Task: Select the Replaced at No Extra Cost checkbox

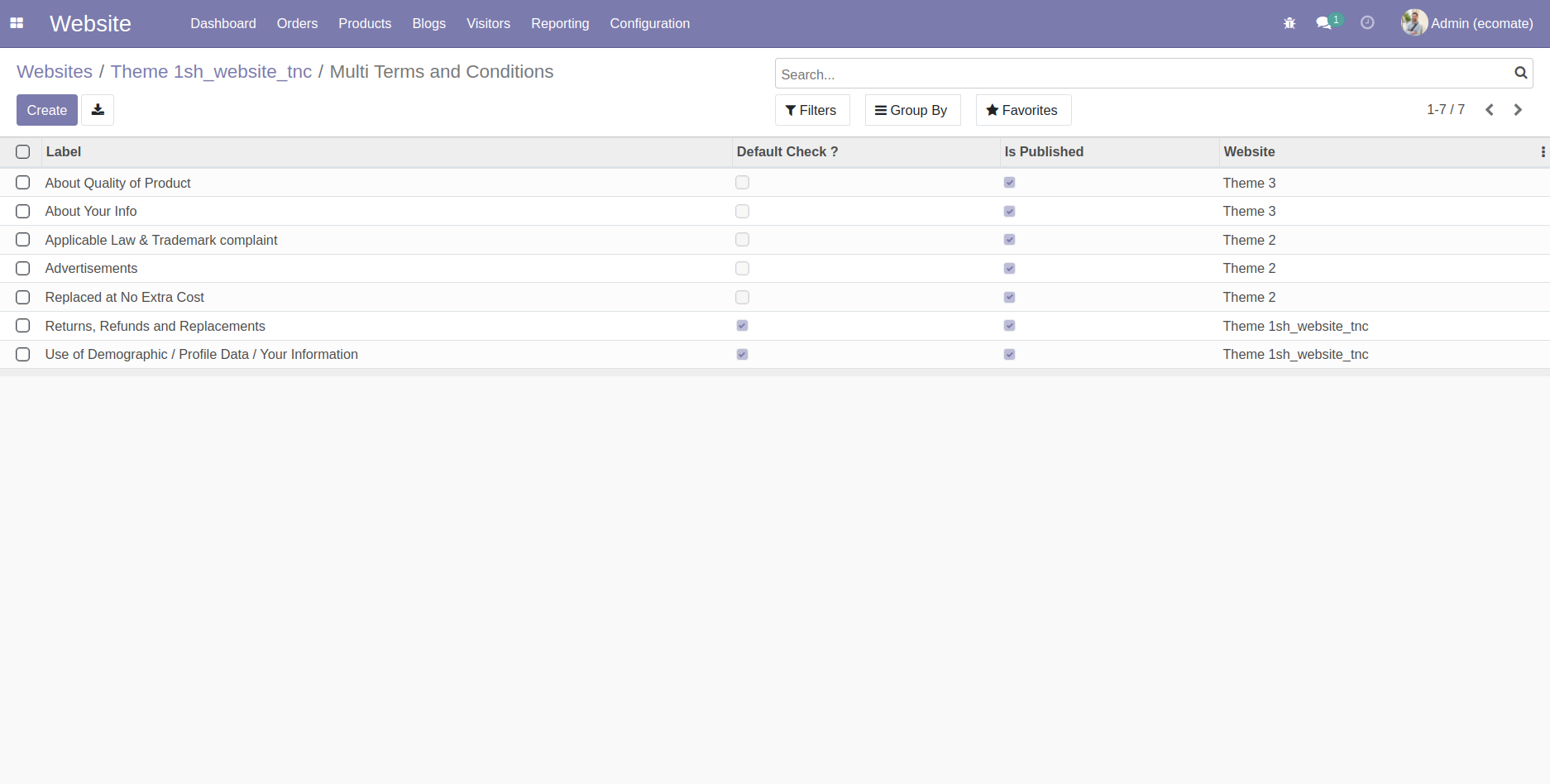Action: coord(23,298)
